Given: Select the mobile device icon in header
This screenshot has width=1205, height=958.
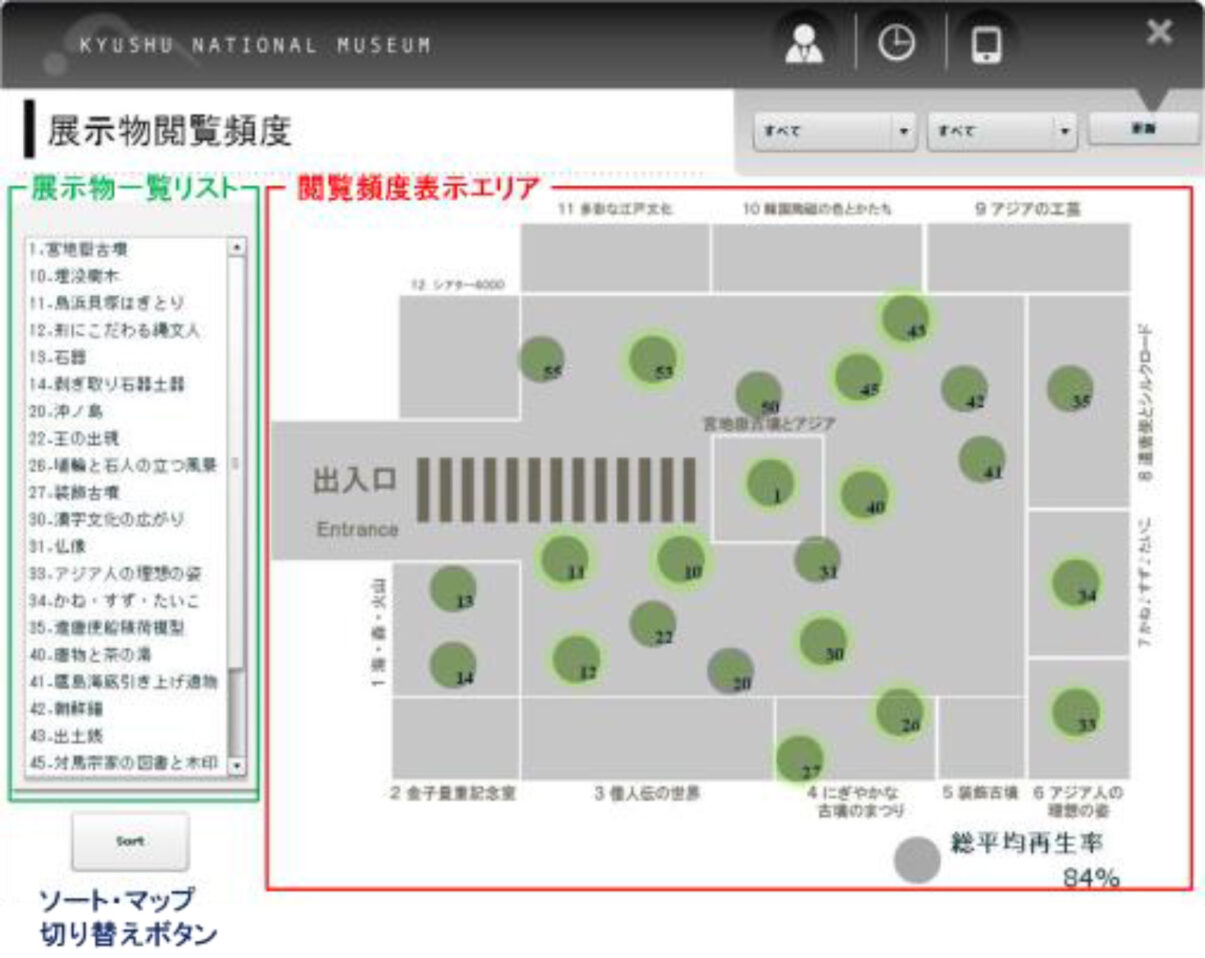Looking at the screenshot, I should click(x=986, y=45).
